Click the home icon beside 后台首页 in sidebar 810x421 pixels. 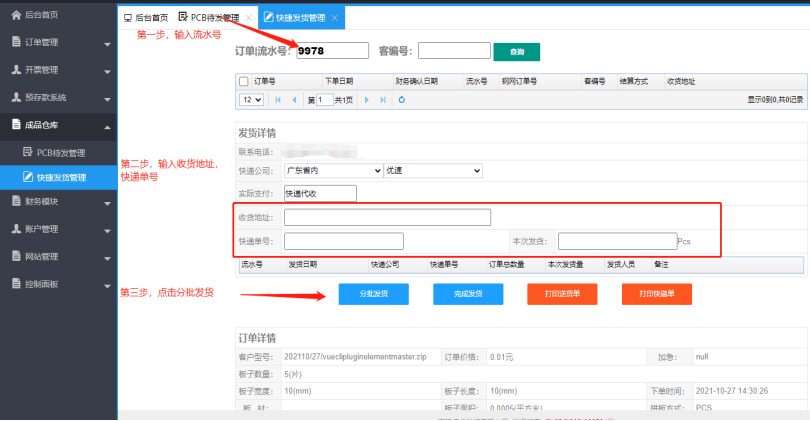coord(16,15)
